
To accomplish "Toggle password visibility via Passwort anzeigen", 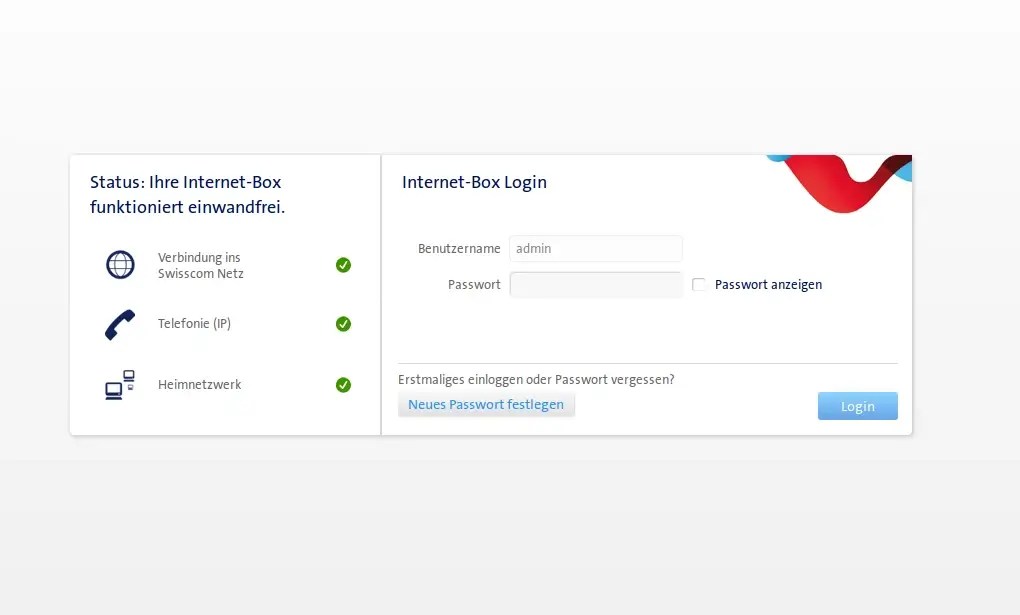I will (699, 284).
